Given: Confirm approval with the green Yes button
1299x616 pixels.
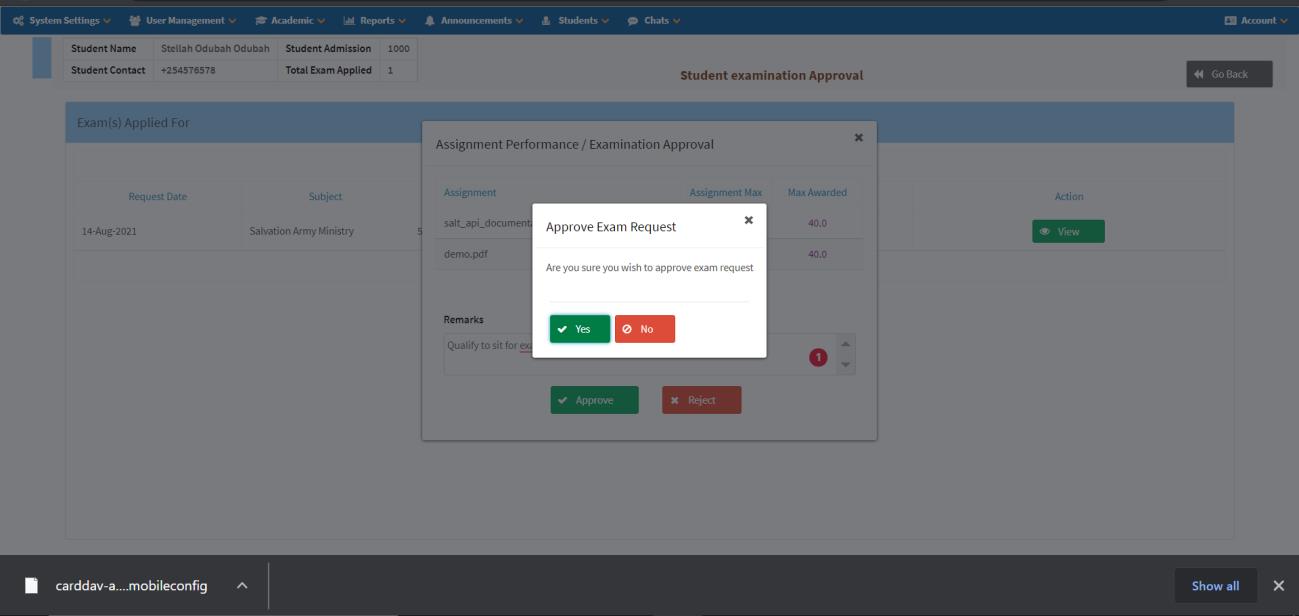Looking at the screenshot, I should [x=579, y=329].
